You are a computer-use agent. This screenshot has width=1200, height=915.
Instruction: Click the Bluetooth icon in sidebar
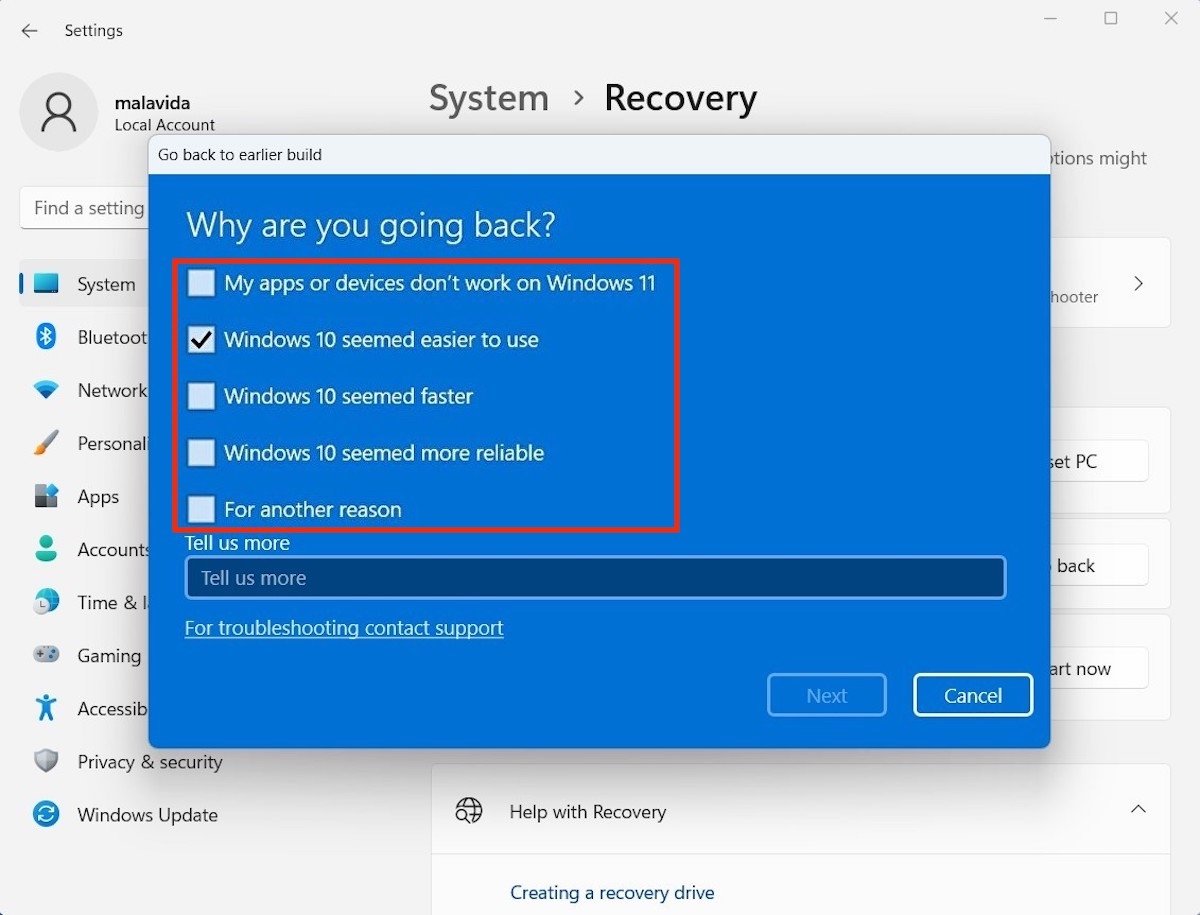[x=46, y=337]
